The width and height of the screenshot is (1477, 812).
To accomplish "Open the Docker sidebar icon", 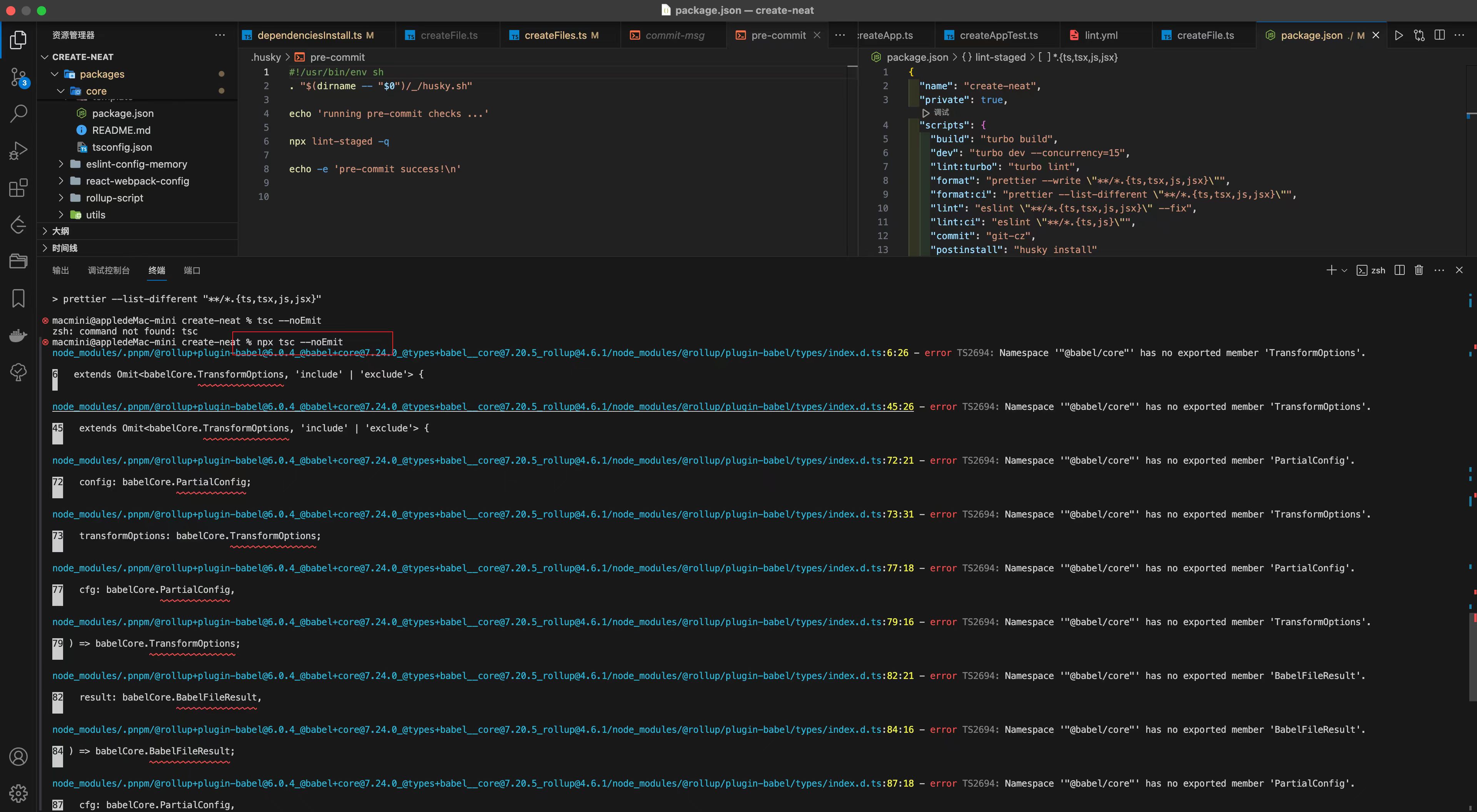I will pos(18,335).
